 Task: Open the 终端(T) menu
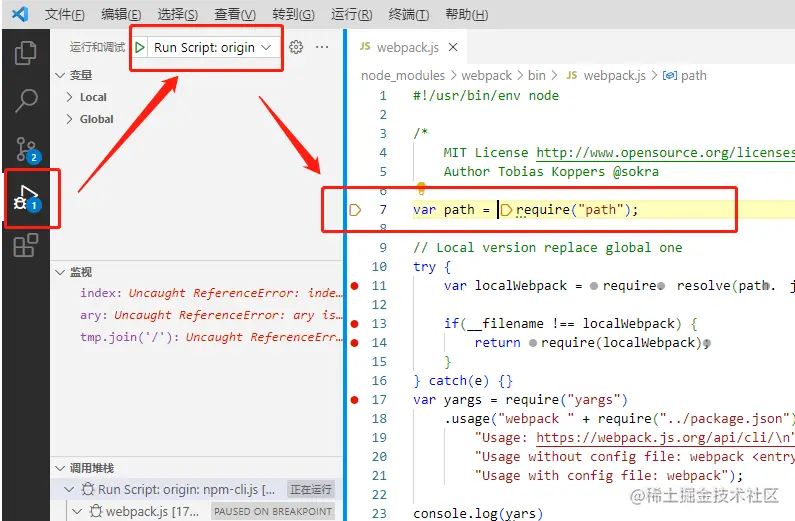pyautogui.click(x=409, y=14)
